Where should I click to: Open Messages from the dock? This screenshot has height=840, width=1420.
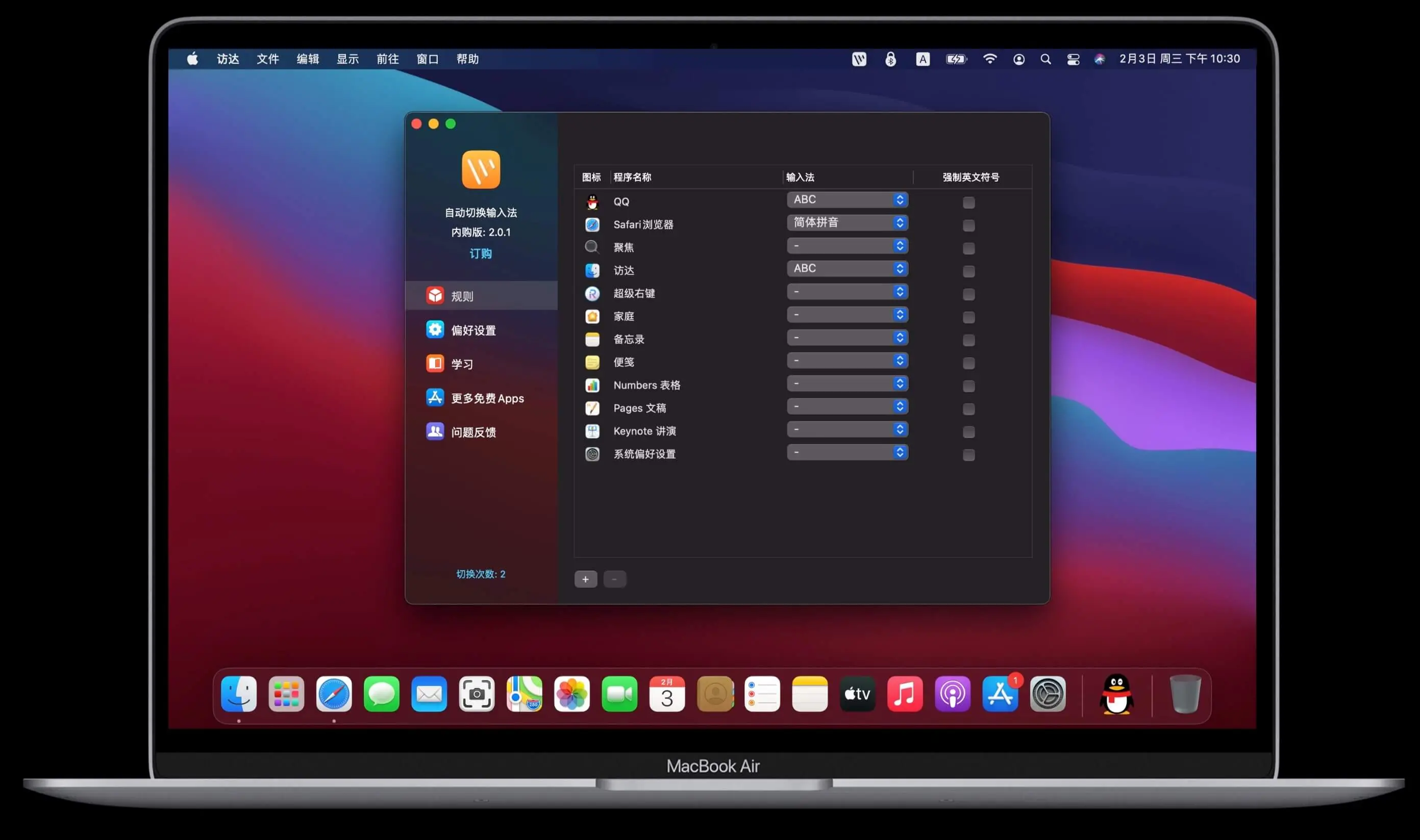[x=381, y=694]
